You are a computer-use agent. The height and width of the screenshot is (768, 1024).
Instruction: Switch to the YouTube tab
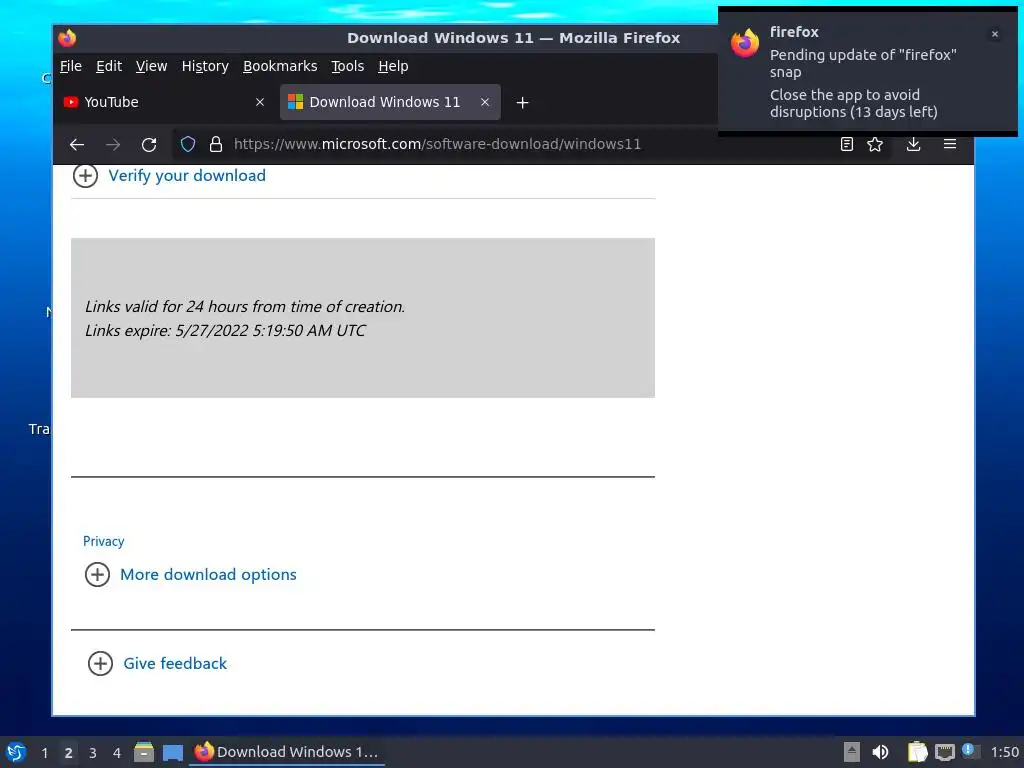(165, 102)
